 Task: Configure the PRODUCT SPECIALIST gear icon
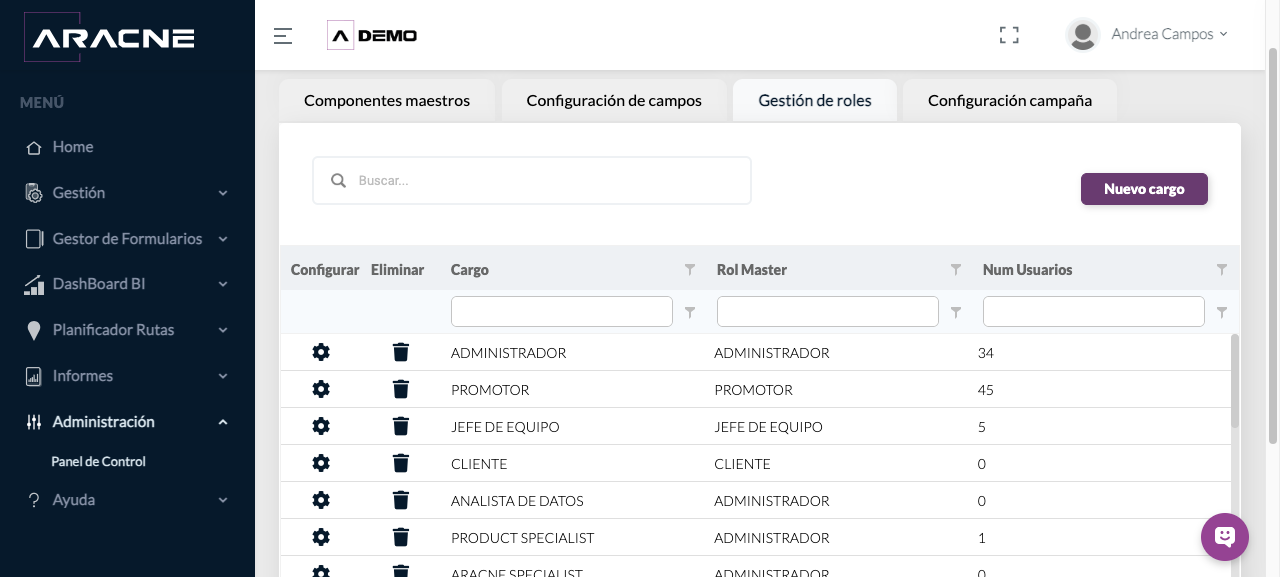[321, 537]
